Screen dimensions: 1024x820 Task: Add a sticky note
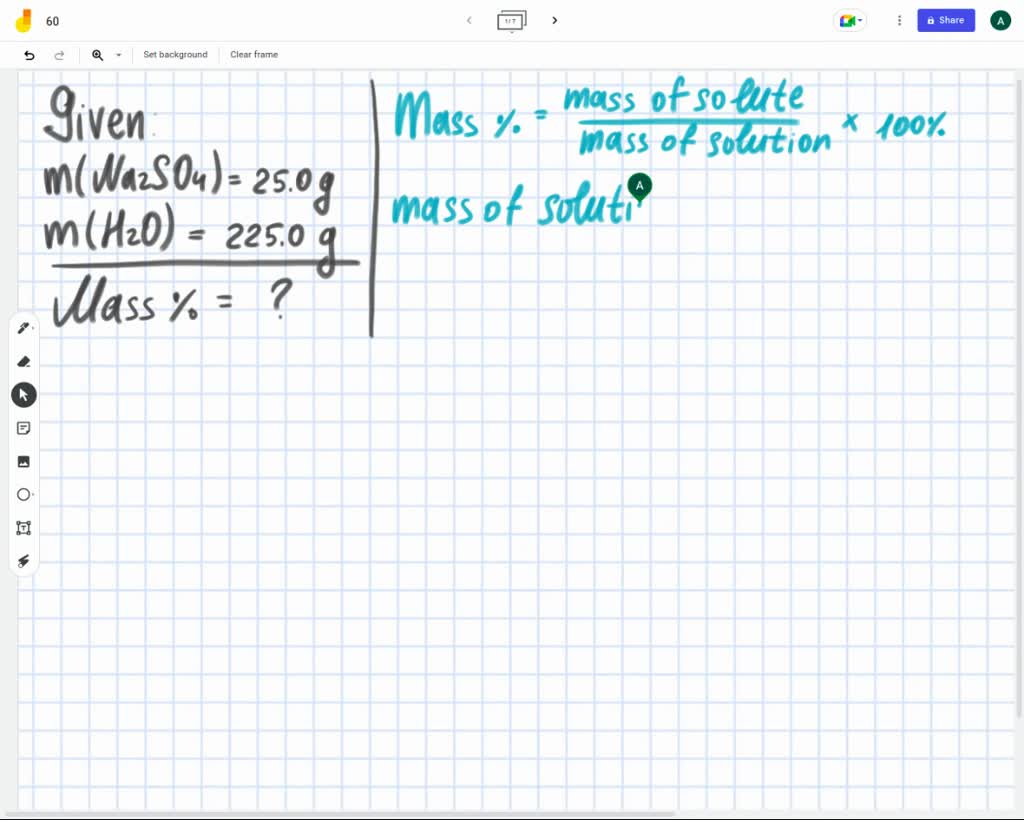[23, 428]
